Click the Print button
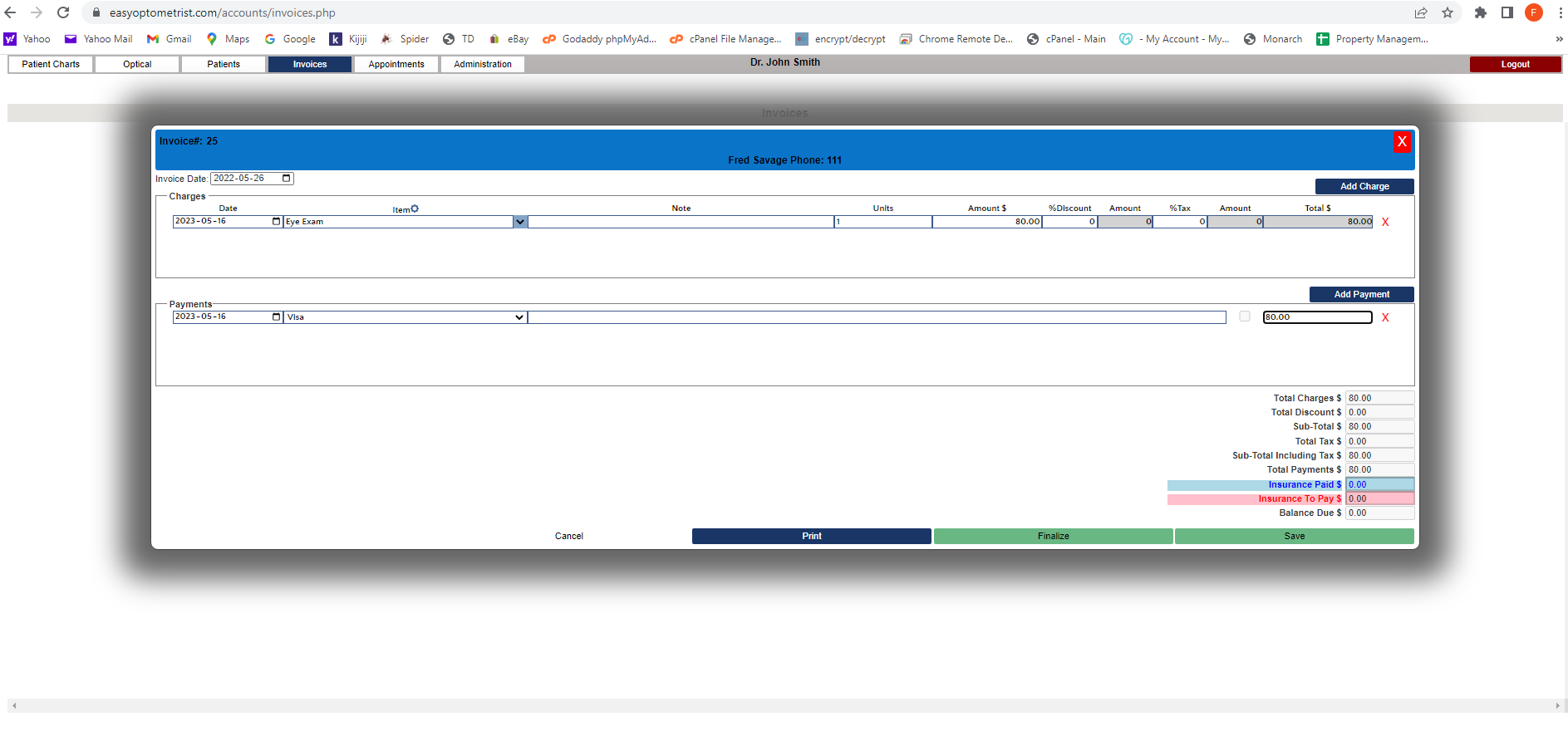1568x741 pixels. click(812, 536)
